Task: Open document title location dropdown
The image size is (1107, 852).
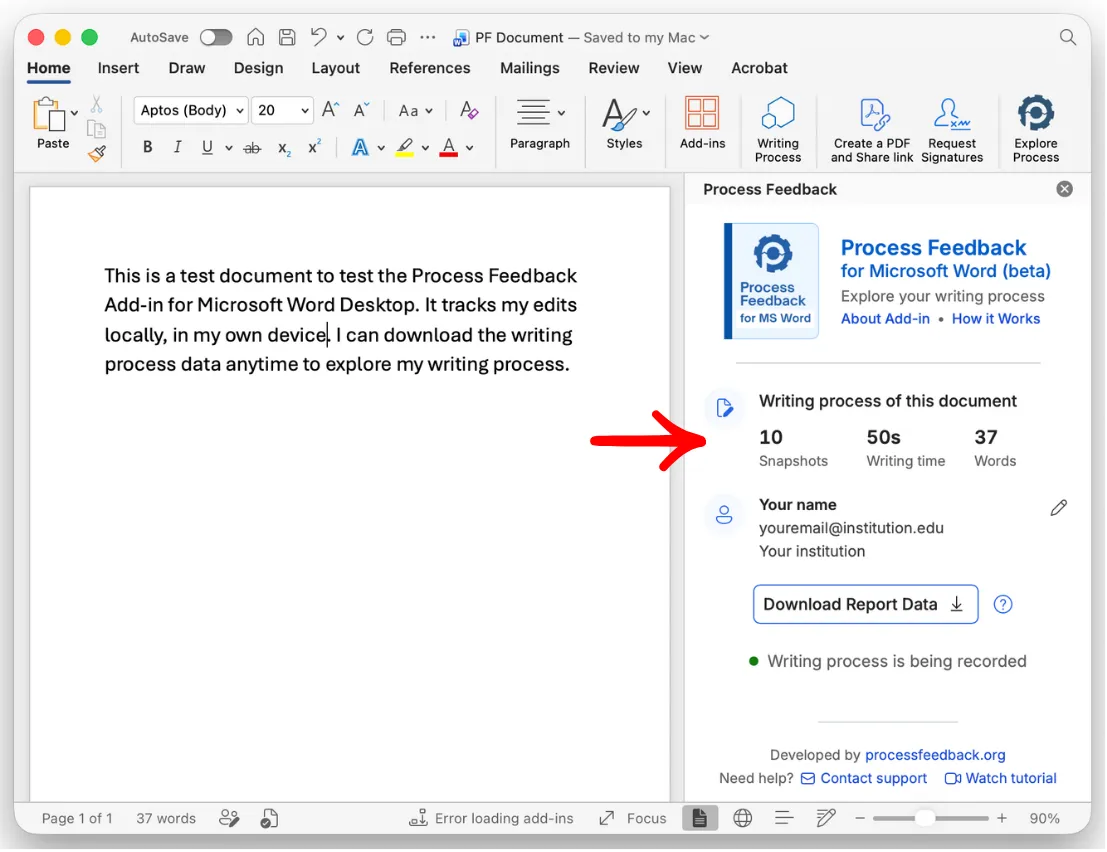Action: coord(705,37)
